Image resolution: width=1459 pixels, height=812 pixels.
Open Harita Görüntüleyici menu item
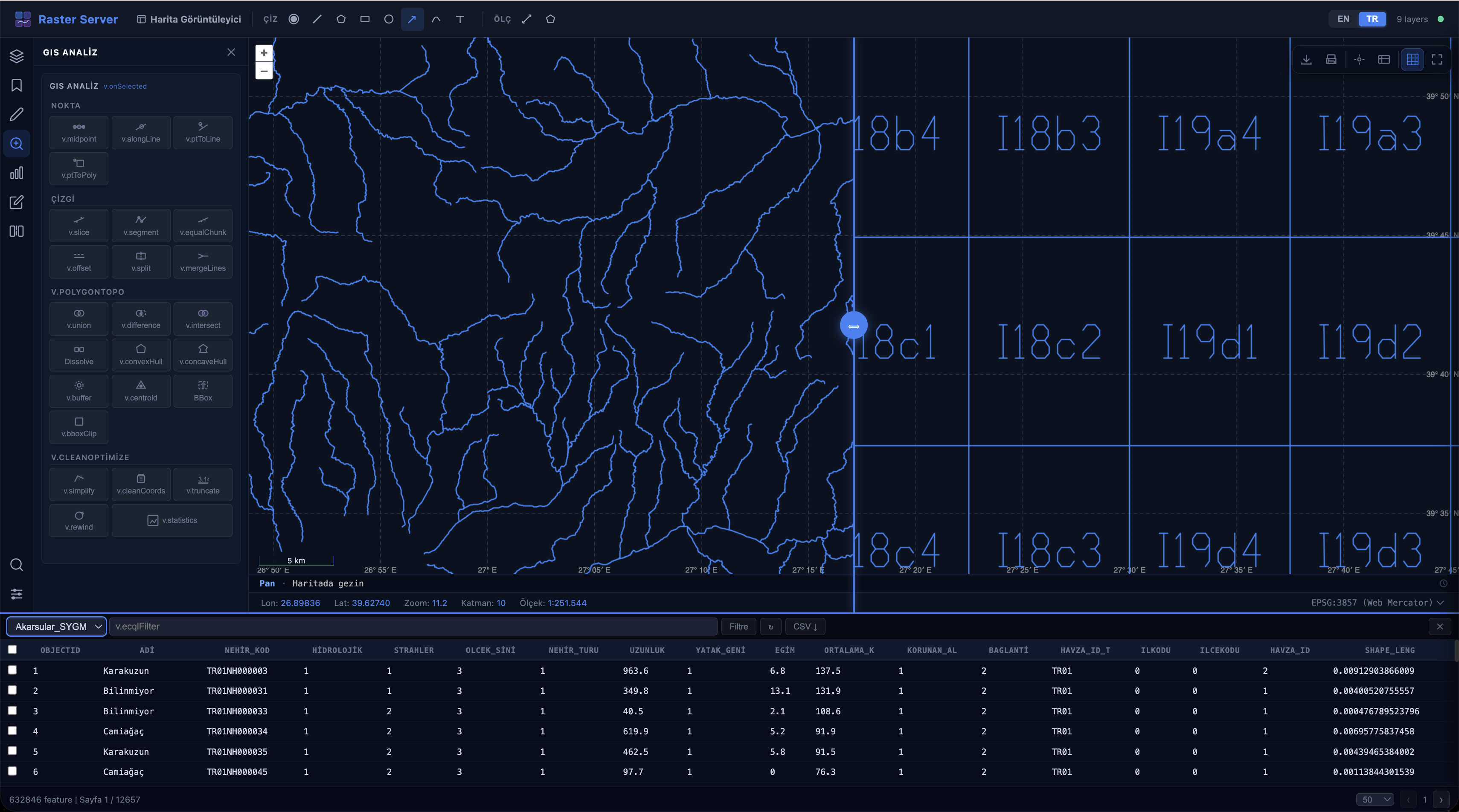click(x=189, y=19)
